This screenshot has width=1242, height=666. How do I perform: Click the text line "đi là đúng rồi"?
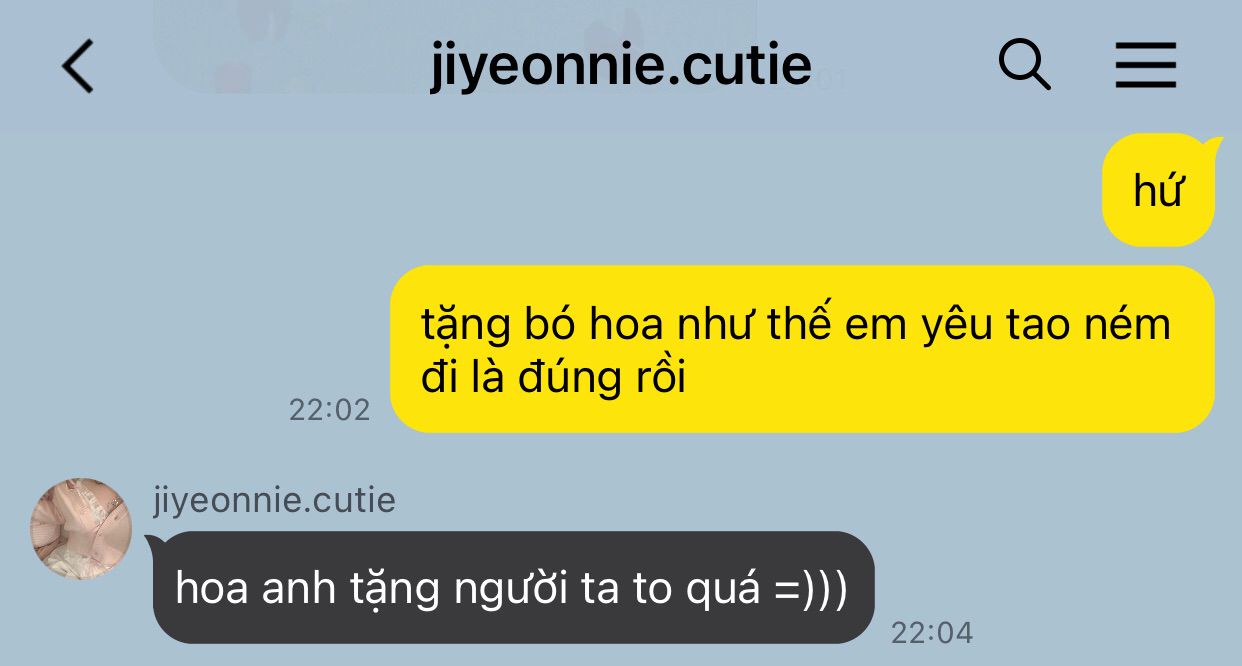554,380
